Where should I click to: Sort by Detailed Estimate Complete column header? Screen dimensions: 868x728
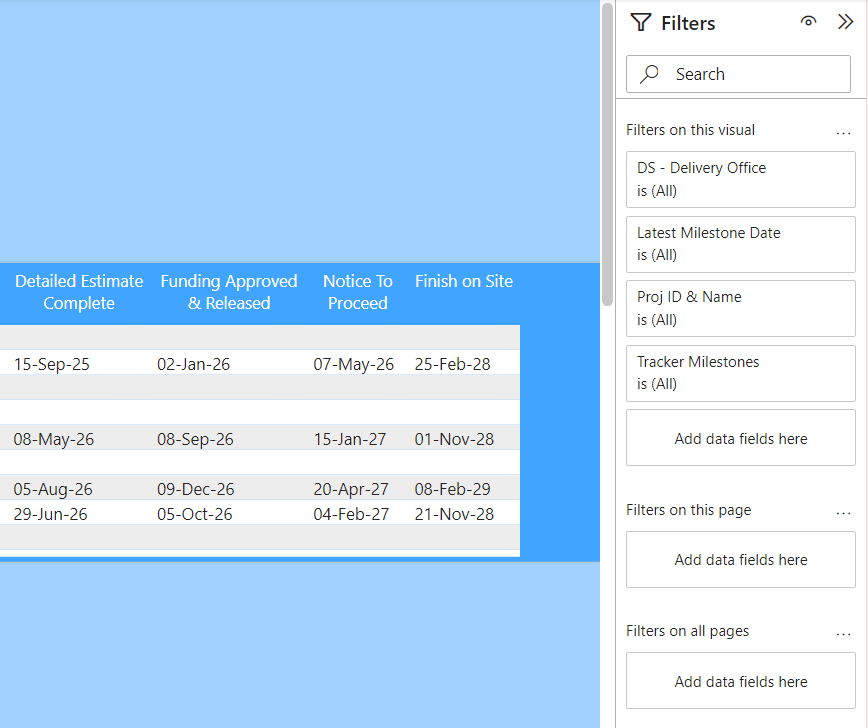pos(79,292)
